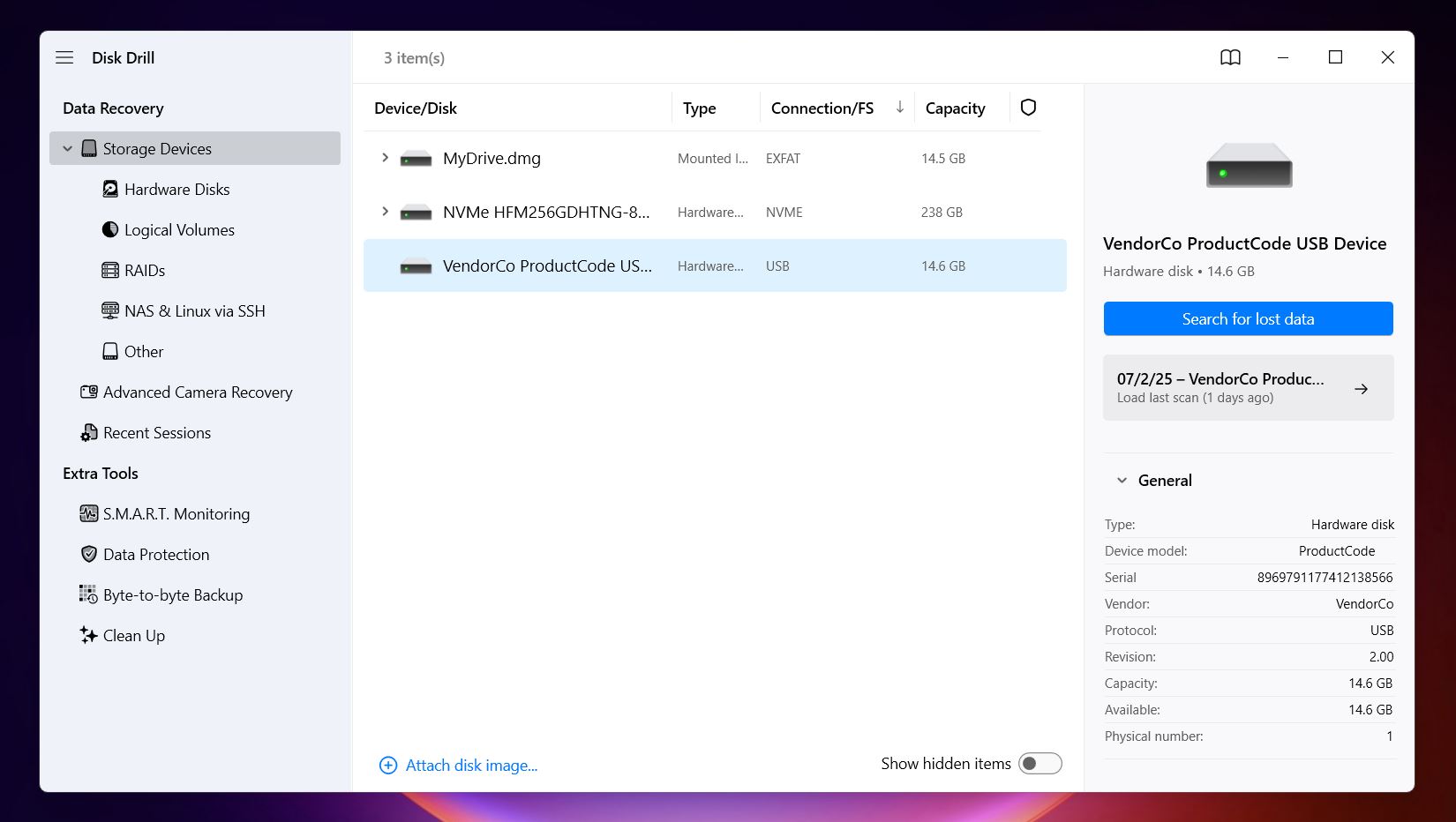The image size is (1456, 822).
Task: Select the NVMe HFM256GDHTNG-8... device name
Action: (546, 212)
